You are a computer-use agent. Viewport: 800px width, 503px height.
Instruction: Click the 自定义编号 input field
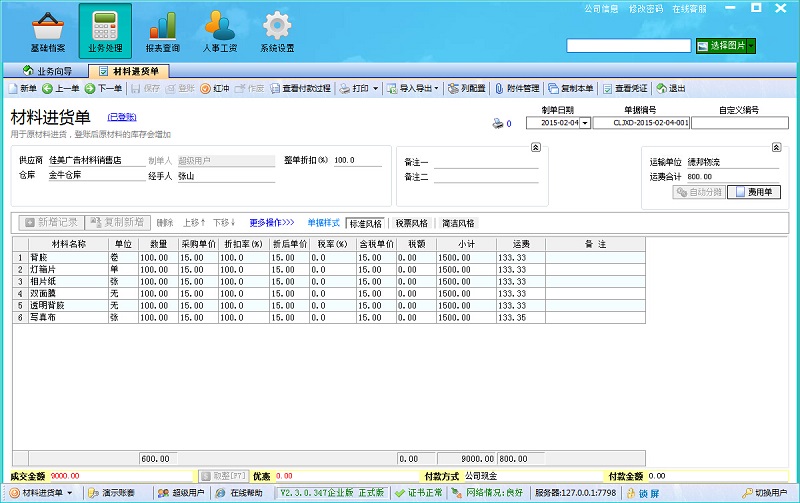click(739, 124)
